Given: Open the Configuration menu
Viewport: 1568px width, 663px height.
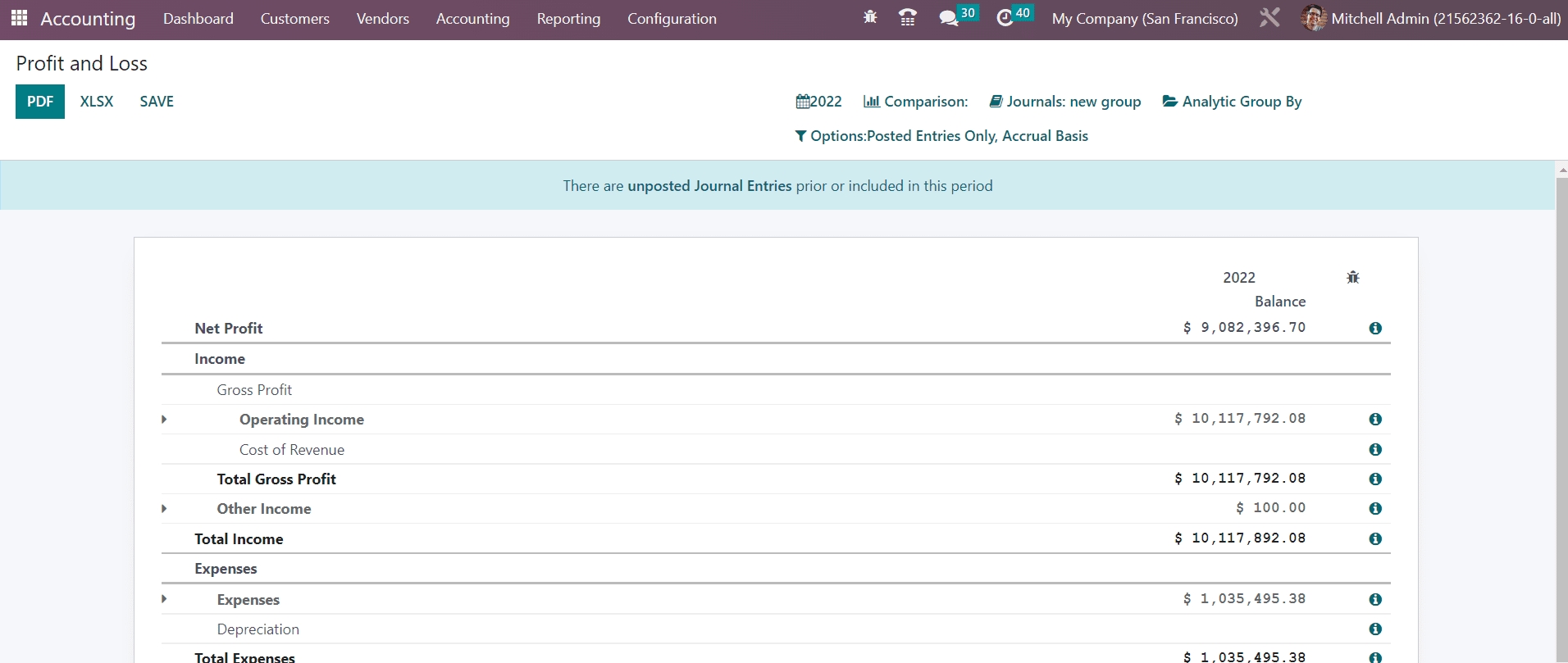Looking at the screenshot, I should click(672, 19).
